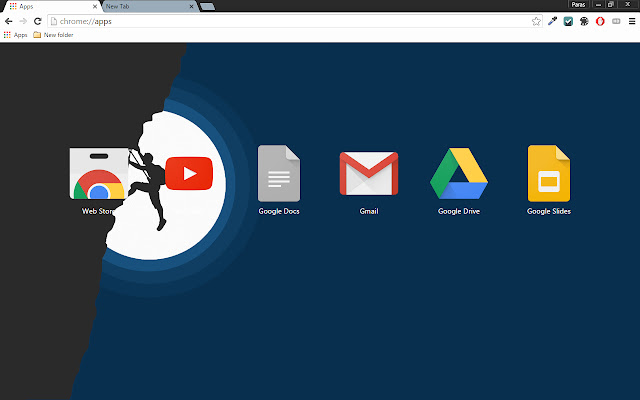Viewport: 640px width, 400px height.
Task: Select the Apps tab
Action: click(x=51, y=7)
